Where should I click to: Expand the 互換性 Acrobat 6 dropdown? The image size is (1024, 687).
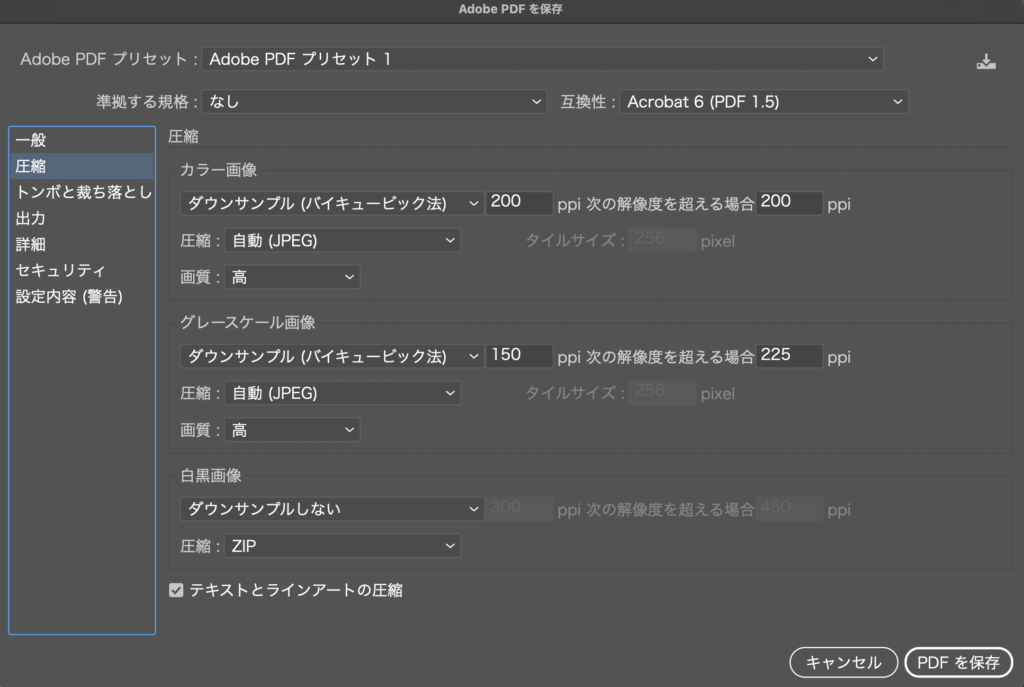coord(763,102)
